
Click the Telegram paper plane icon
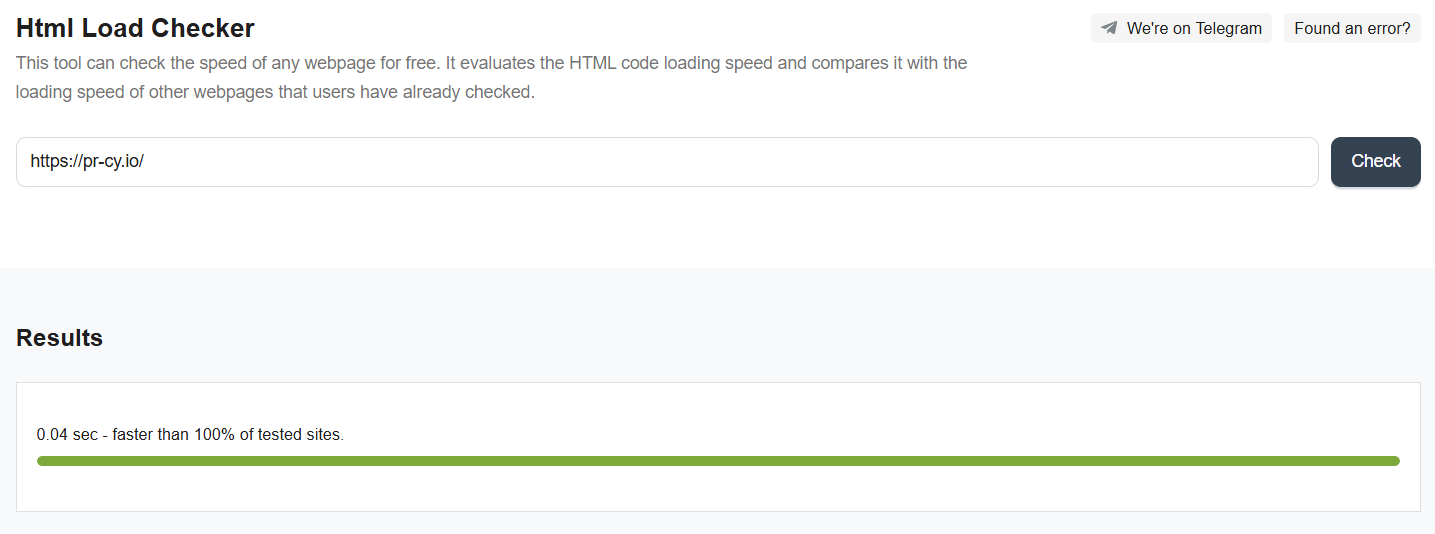[x=1109, y=28]
